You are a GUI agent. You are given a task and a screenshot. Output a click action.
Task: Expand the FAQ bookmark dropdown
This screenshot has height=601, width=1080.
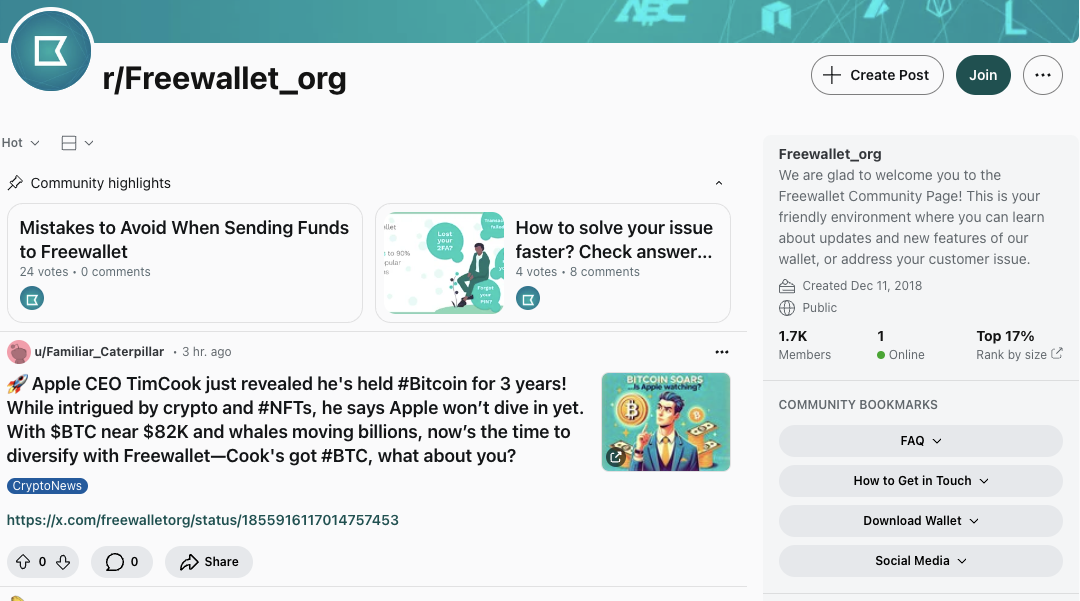920,441
